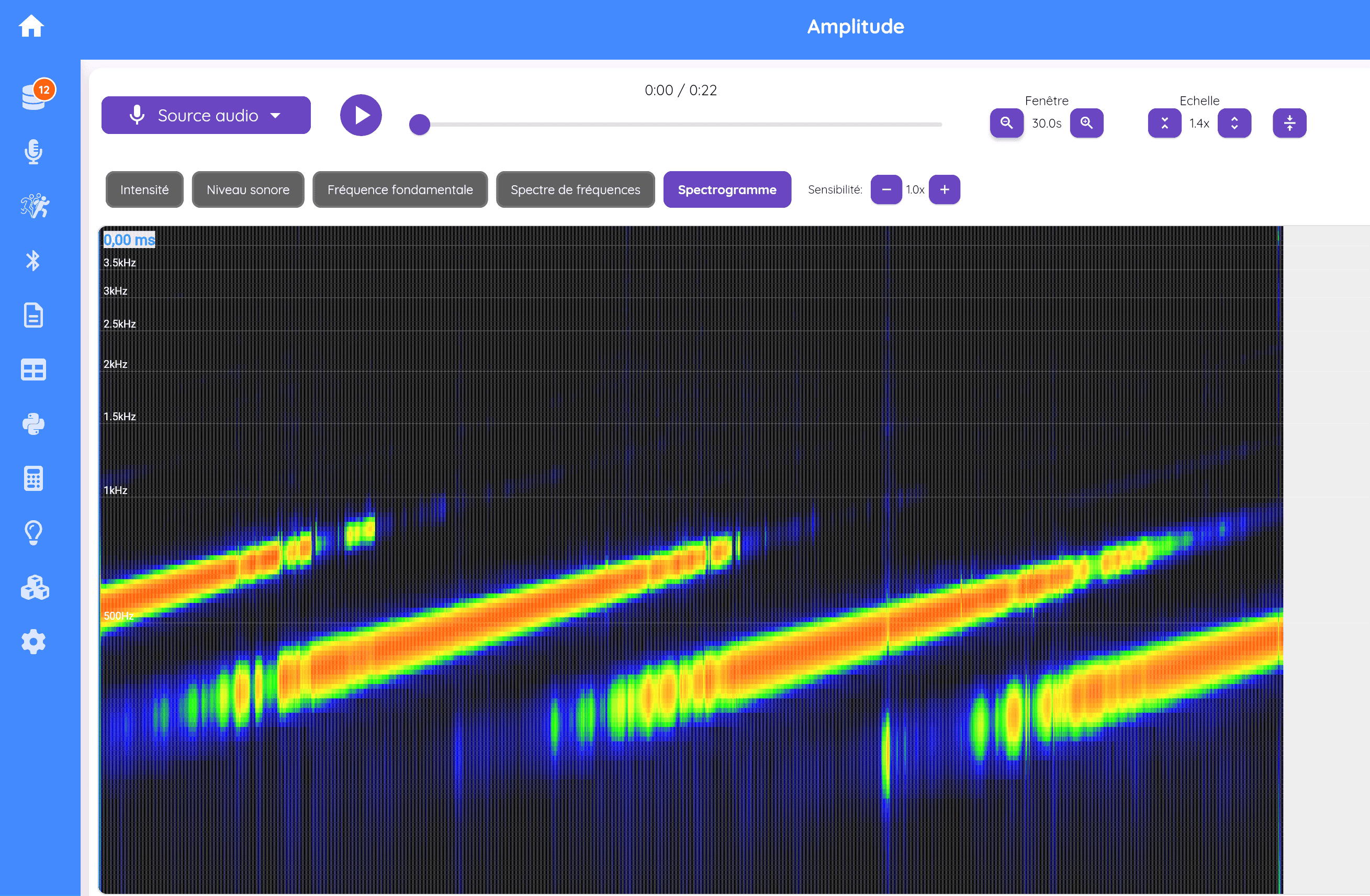Switch to the Spectre de fréquences tab
Screen dimensions: 1370x896
click(576, 189)
